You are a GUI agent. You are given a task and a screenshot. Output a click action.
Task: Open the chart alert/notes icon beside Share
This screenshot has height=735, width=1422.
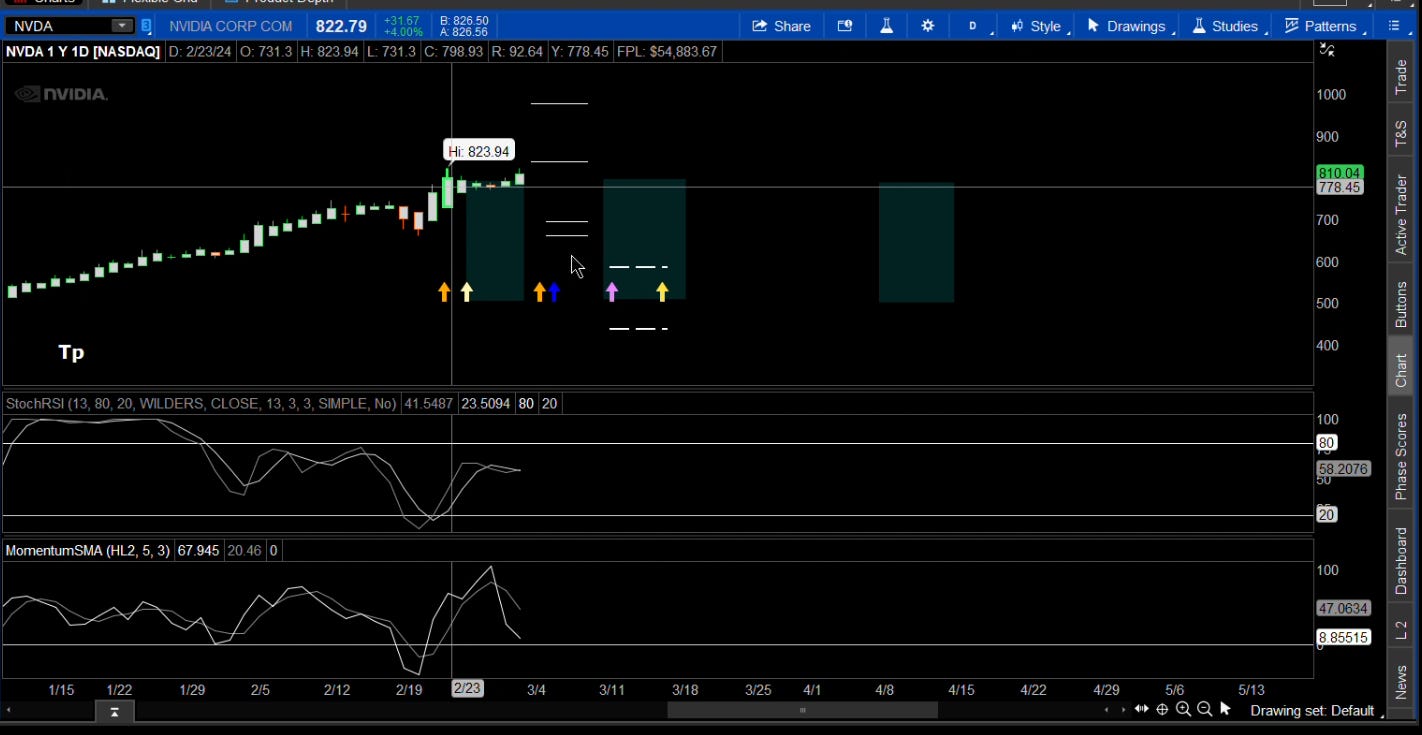(845, 26)
